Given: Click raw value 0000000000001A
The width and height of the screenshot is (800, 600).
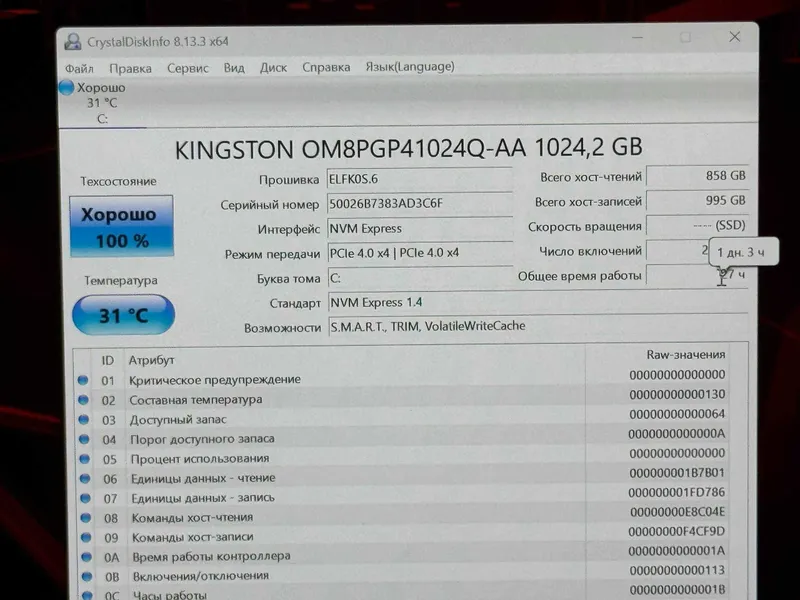Looking at the screenshot, I should 677,551.
